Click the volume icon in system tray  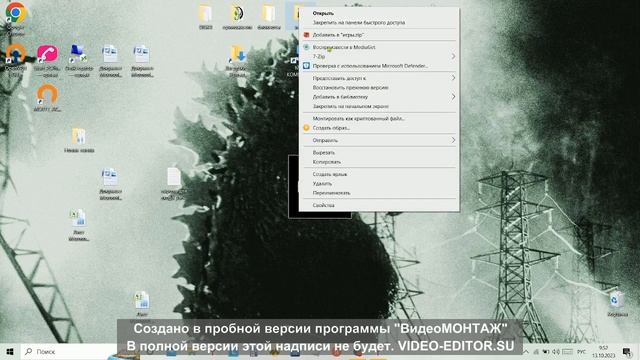(556, 351)
